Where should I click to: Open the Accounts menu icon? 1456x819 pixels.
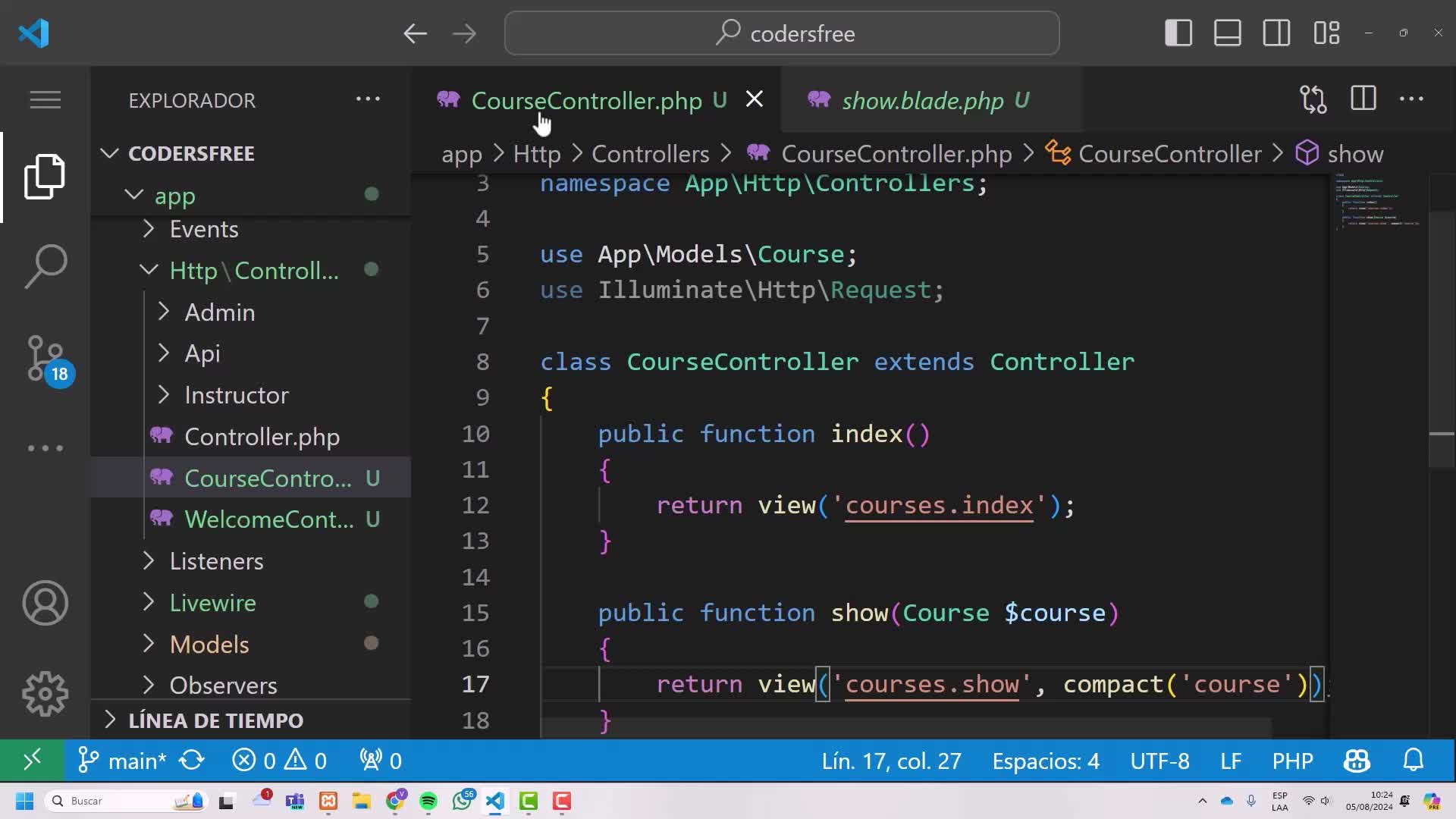point(45,603)
